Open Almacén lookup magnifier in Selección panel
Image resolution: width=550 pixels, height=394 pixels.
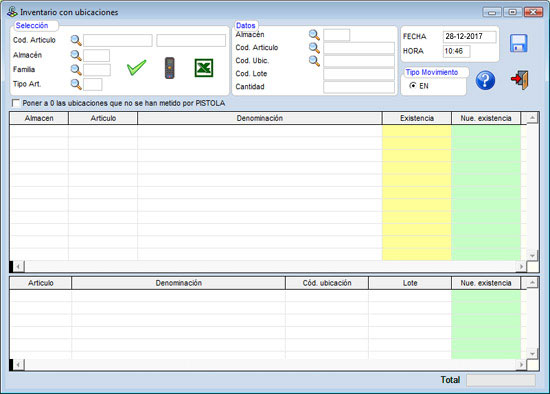(76, 55)
